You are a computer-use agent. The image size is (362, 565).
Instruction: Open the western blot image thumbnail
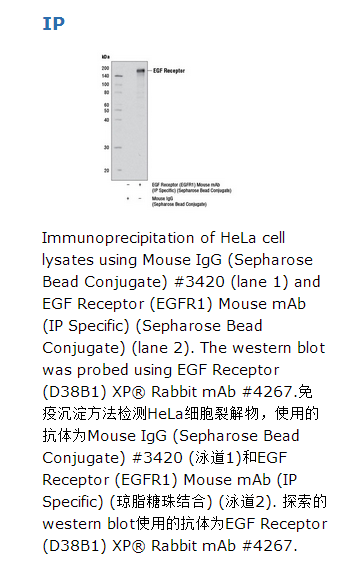[x=166, y=130]
